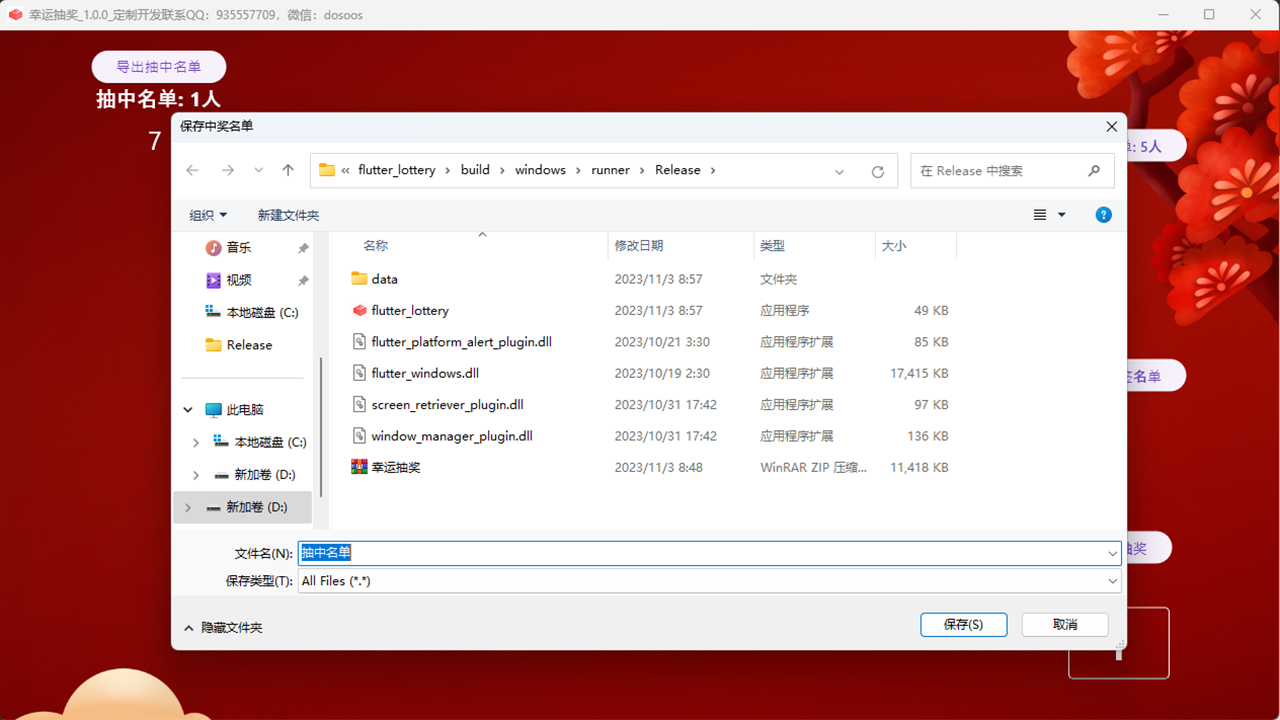Click 取消 to cancel saving
Screen dimensions: 1280x720
coord(1064,624)
